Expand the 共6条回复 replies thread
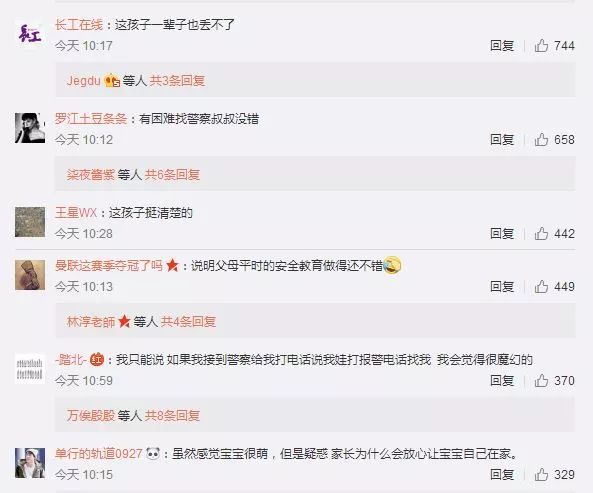 coord(172,174)
